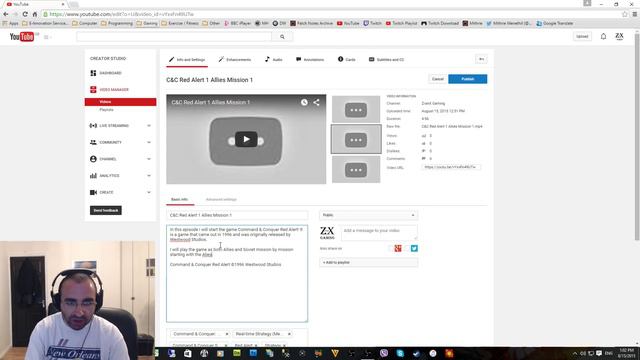640x360 pixels.
Task: Click the blue Publish button
Action: 467,79
